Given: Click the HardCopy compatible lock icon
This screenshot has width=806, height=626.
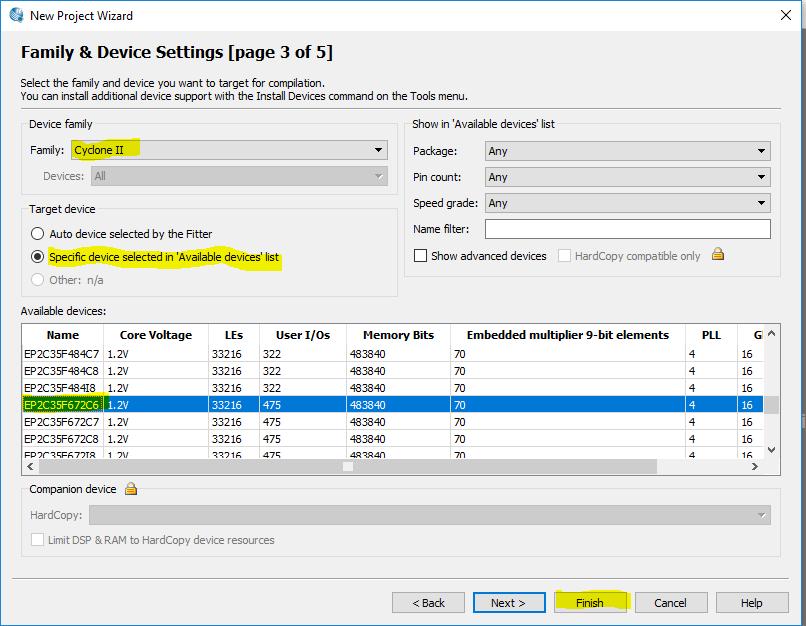Looking at the screenshot, I should point(718,254).
